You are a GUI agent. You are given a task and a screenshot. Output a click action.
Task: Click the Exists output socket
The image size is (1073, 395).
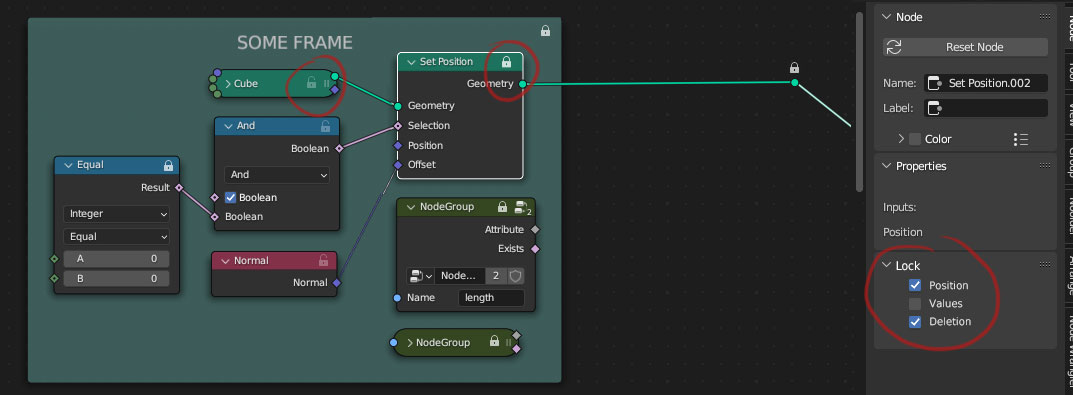(535, 249)
